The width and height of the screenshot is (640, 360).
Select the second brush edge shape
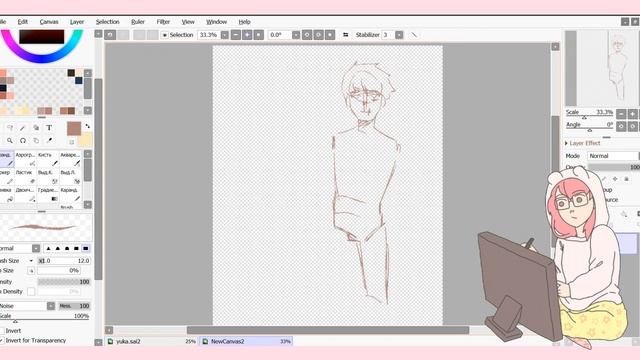coord(58,248)
